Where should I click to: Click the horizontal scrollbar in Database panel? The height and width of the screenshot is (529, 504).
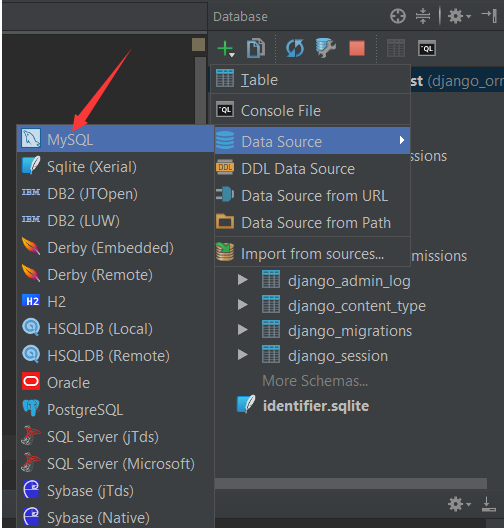tap(351, 483)
